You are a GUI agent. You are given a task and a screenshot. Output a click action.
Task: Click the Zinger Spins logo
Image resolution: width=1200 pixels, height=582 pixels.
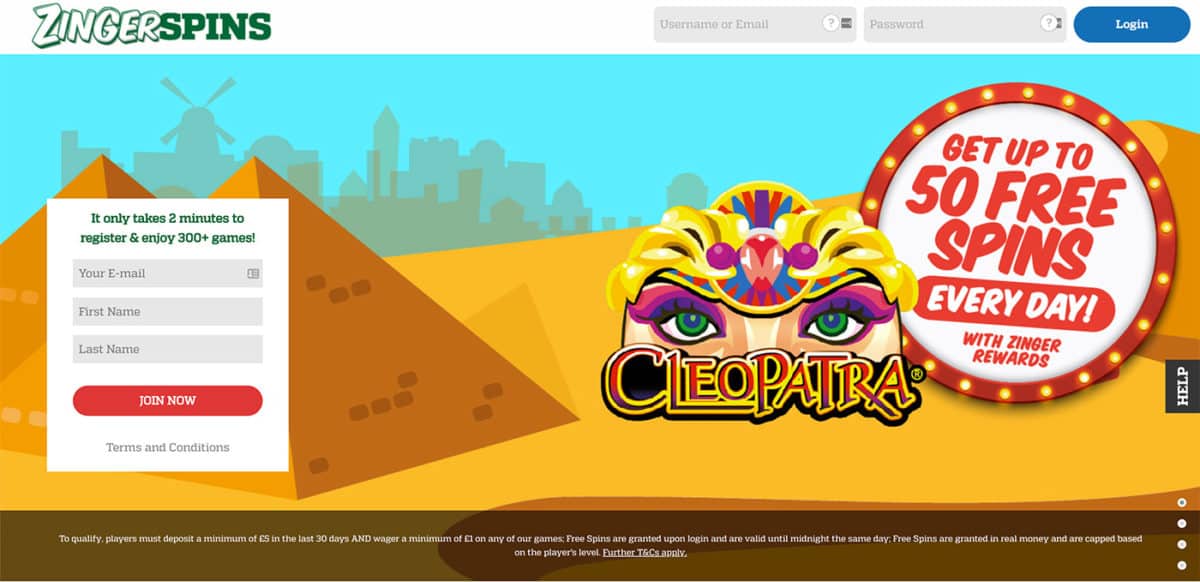tap(151, 25)
